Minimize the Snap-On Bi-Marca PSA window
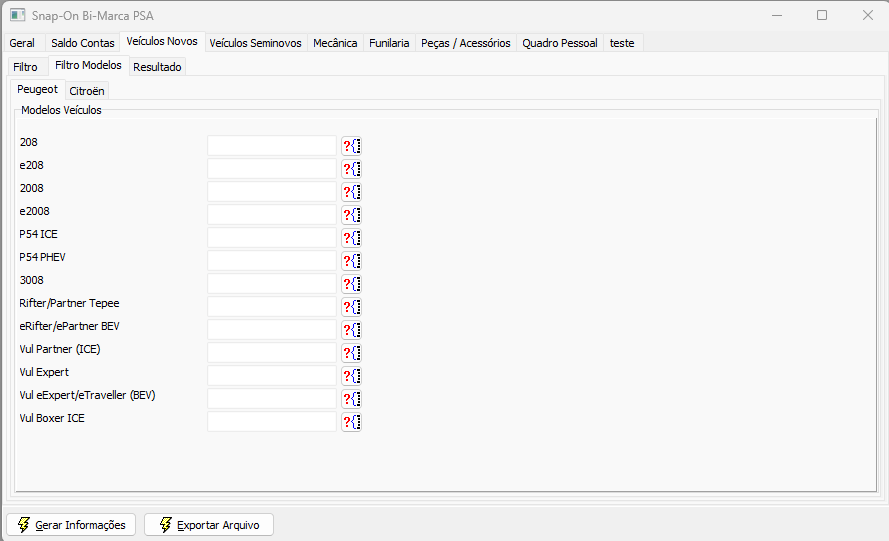The image size is (889, 541). coord(777,15)
